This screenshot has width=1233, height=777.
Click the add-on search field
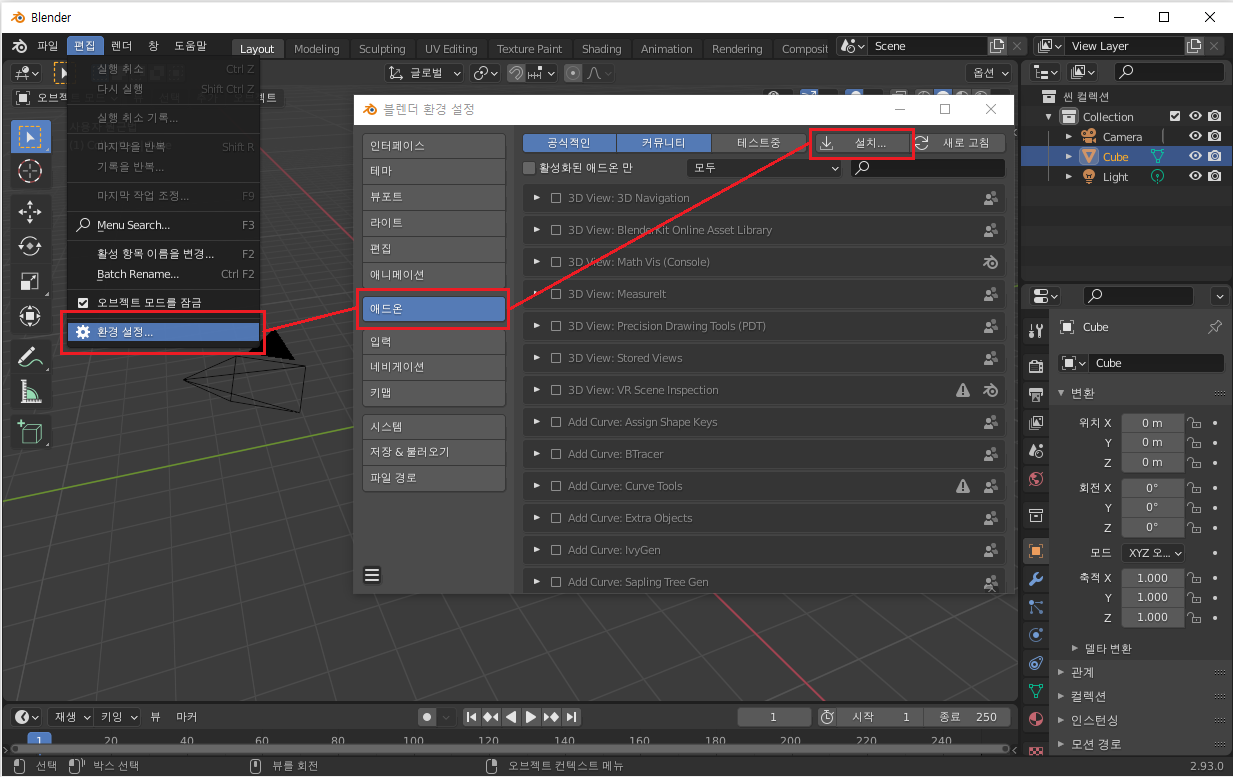pos(928,168)
